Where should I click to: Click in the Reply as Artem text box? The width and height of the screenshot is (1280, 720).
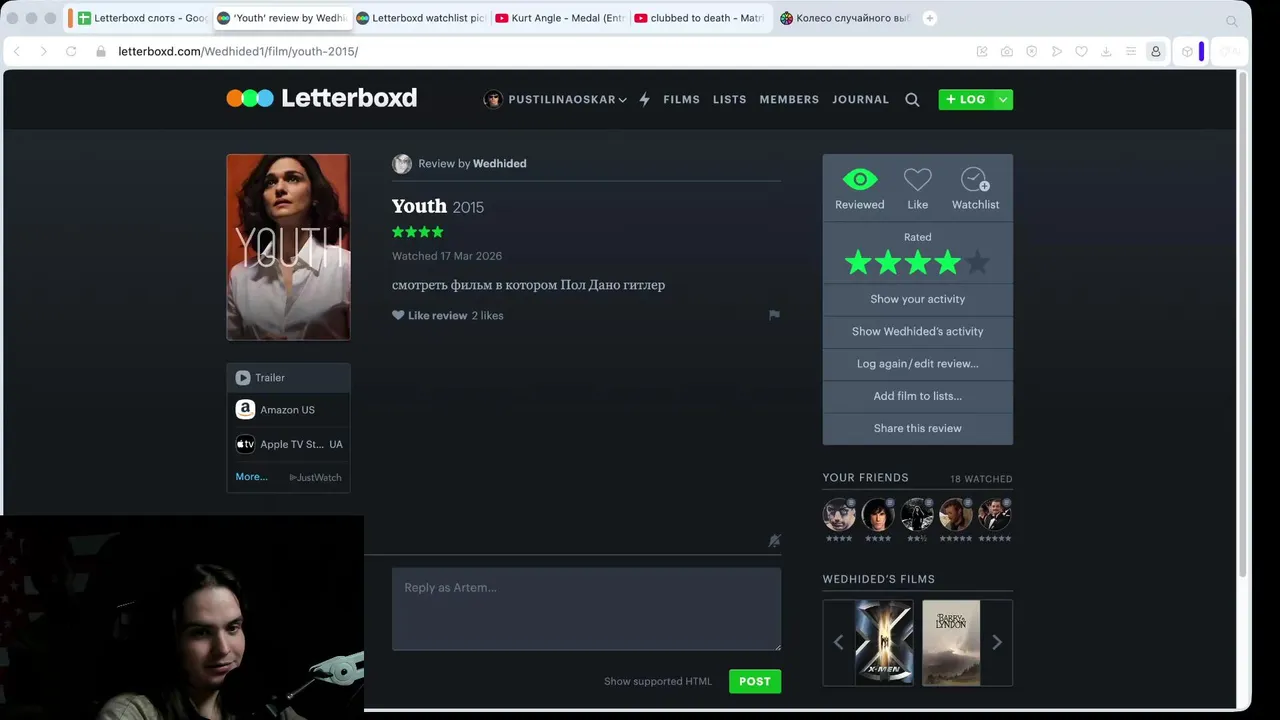[586, 609]
